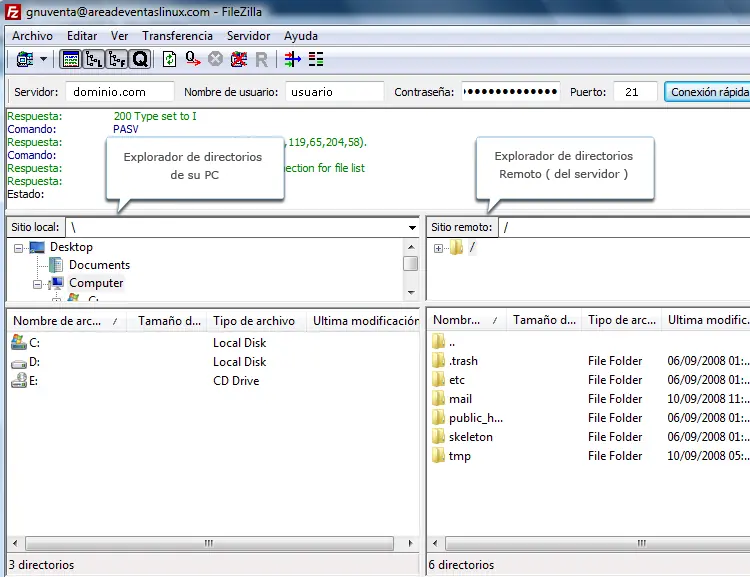Toggle the transfer queue display
The width and height of the screenshot is (750, 577).
click(140, 59)
